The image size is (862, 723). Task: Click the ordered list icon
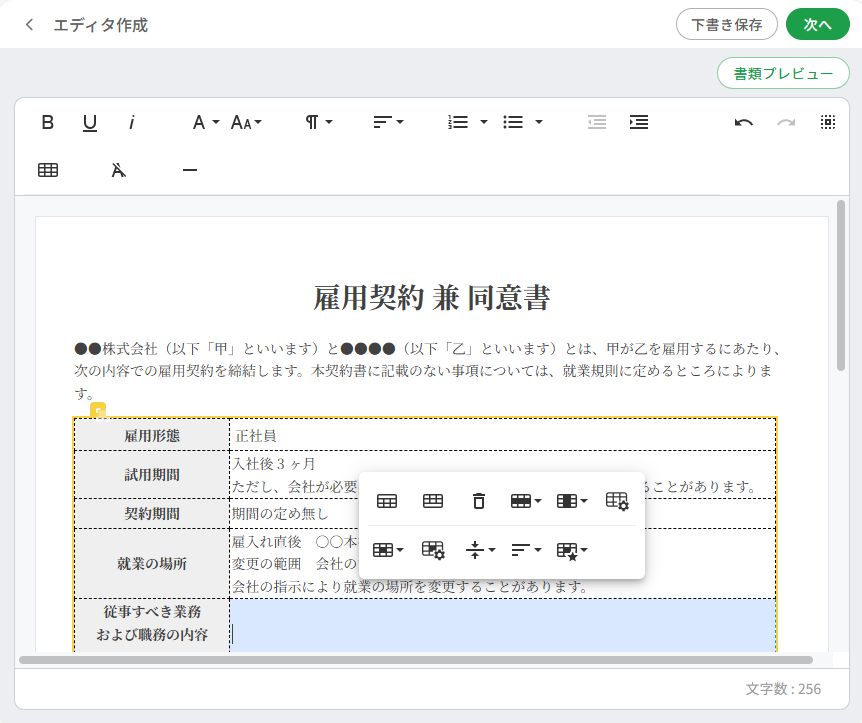click(458, 122)
